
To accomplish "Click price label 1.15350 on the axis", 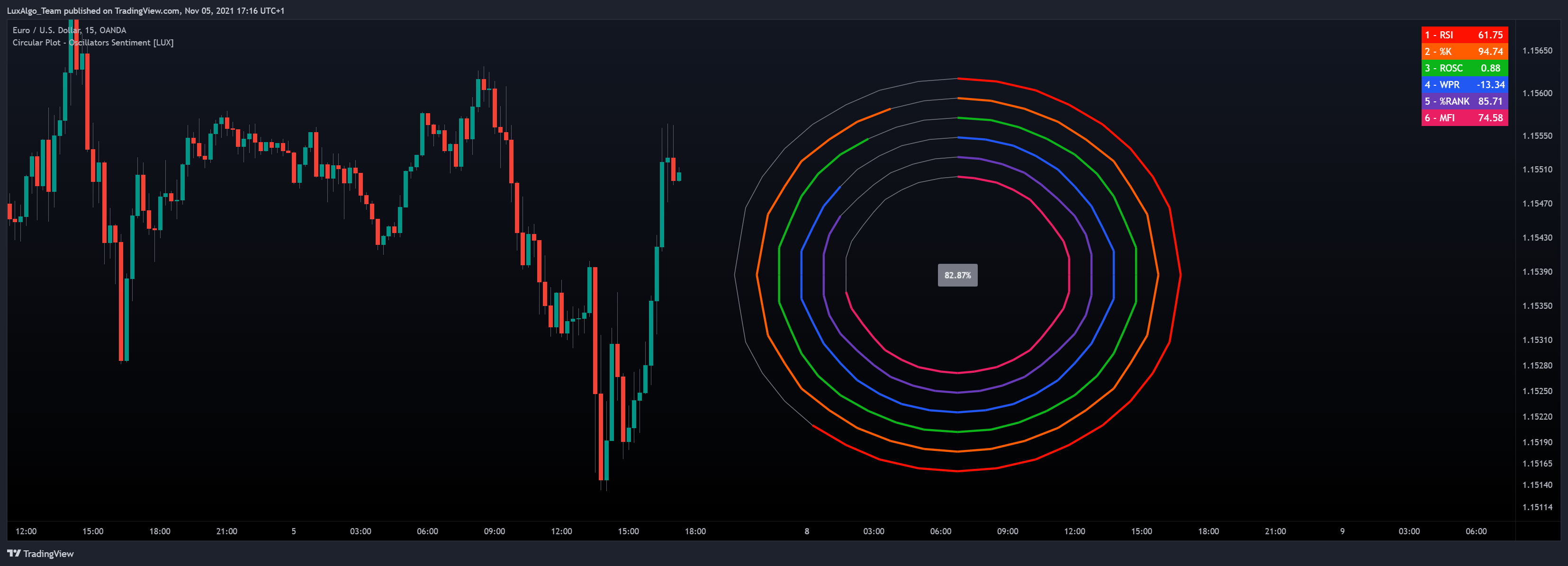I will point(1537,305).
